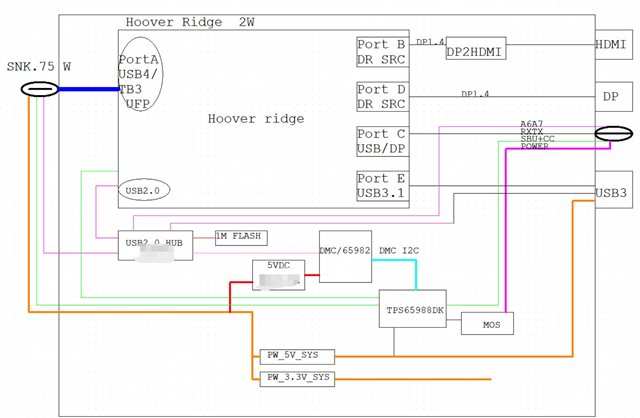
Task: Select the 'Hoover Ridge 2W' title text
Action: pyautogui.click(x=190, y=22)
